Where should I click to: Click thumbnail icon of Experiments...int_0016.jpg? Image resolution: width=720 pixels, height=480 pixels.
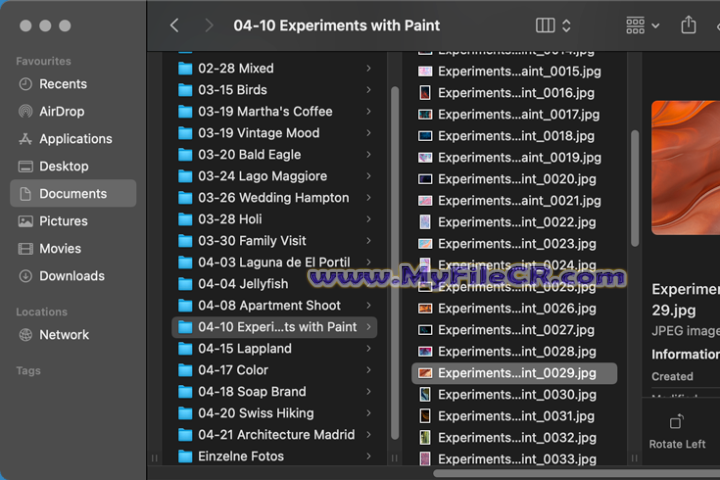point(425,93)
